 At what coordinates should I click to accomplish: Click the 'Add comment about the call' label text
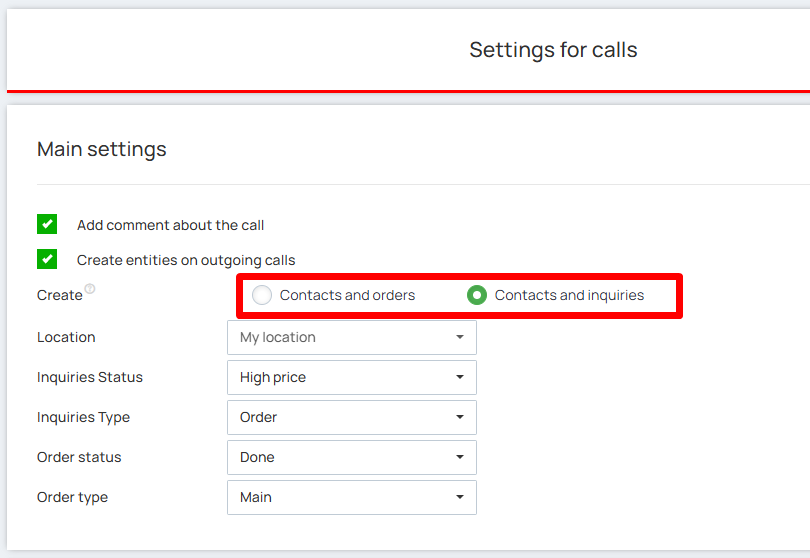click(170, 225)
